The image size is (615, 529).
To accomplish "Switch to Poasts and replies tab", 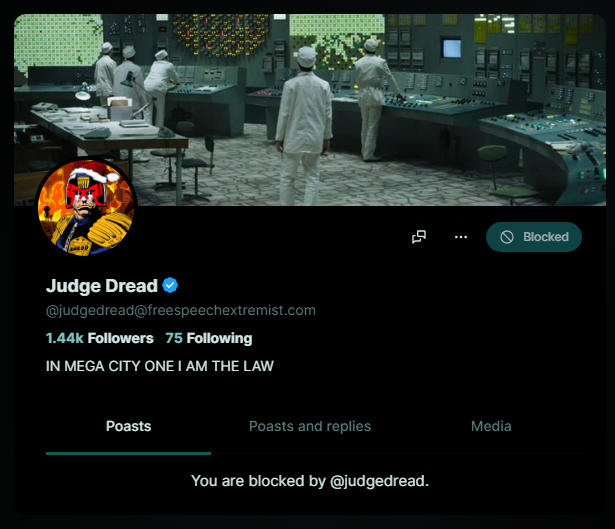I will point(310,426).
